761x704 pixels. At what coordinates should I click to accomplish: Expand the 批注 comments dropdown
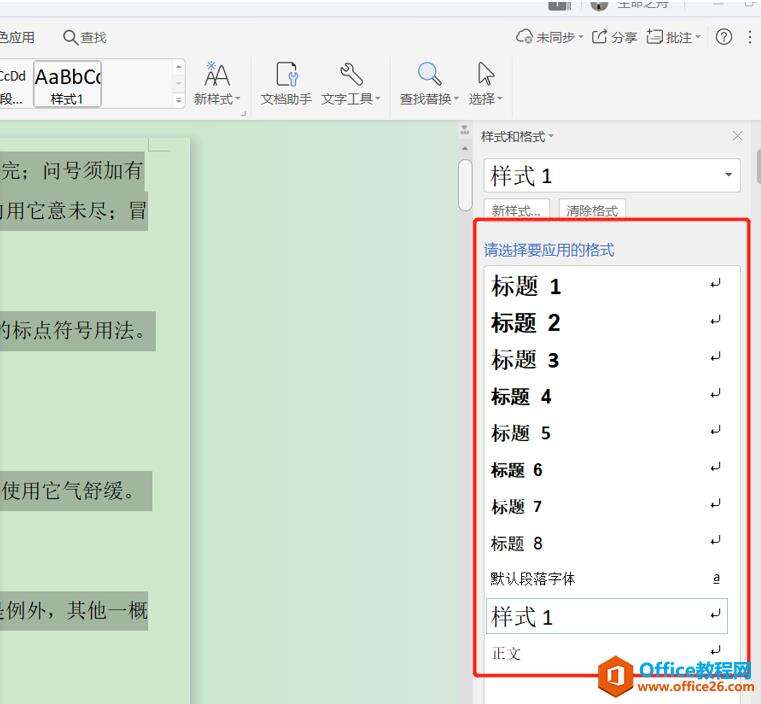pos(698,38)
